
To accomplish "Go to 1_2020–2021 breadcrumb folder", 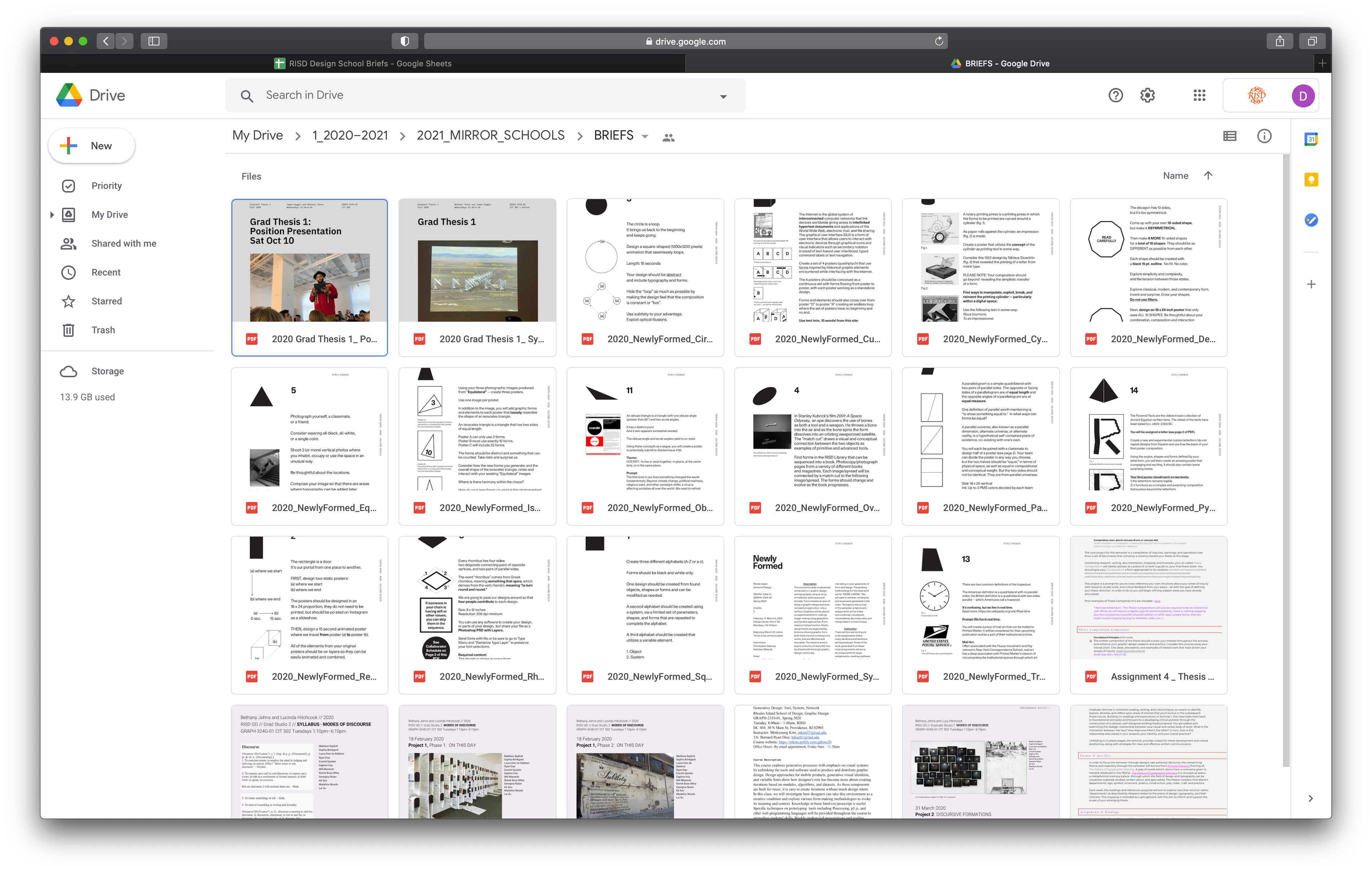I will (x=350, y=136).
